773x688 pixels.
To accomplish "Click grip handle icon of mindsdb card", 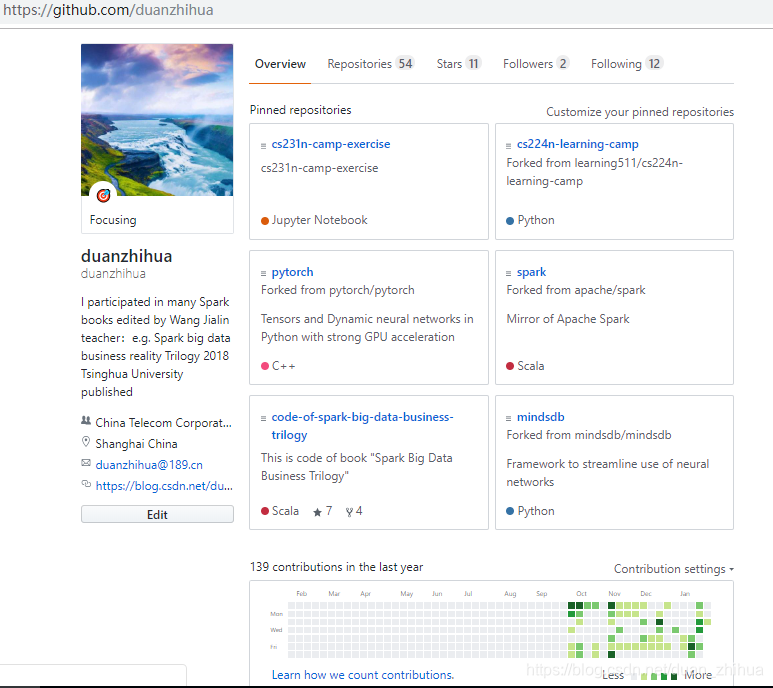I will tap(508, 418).
